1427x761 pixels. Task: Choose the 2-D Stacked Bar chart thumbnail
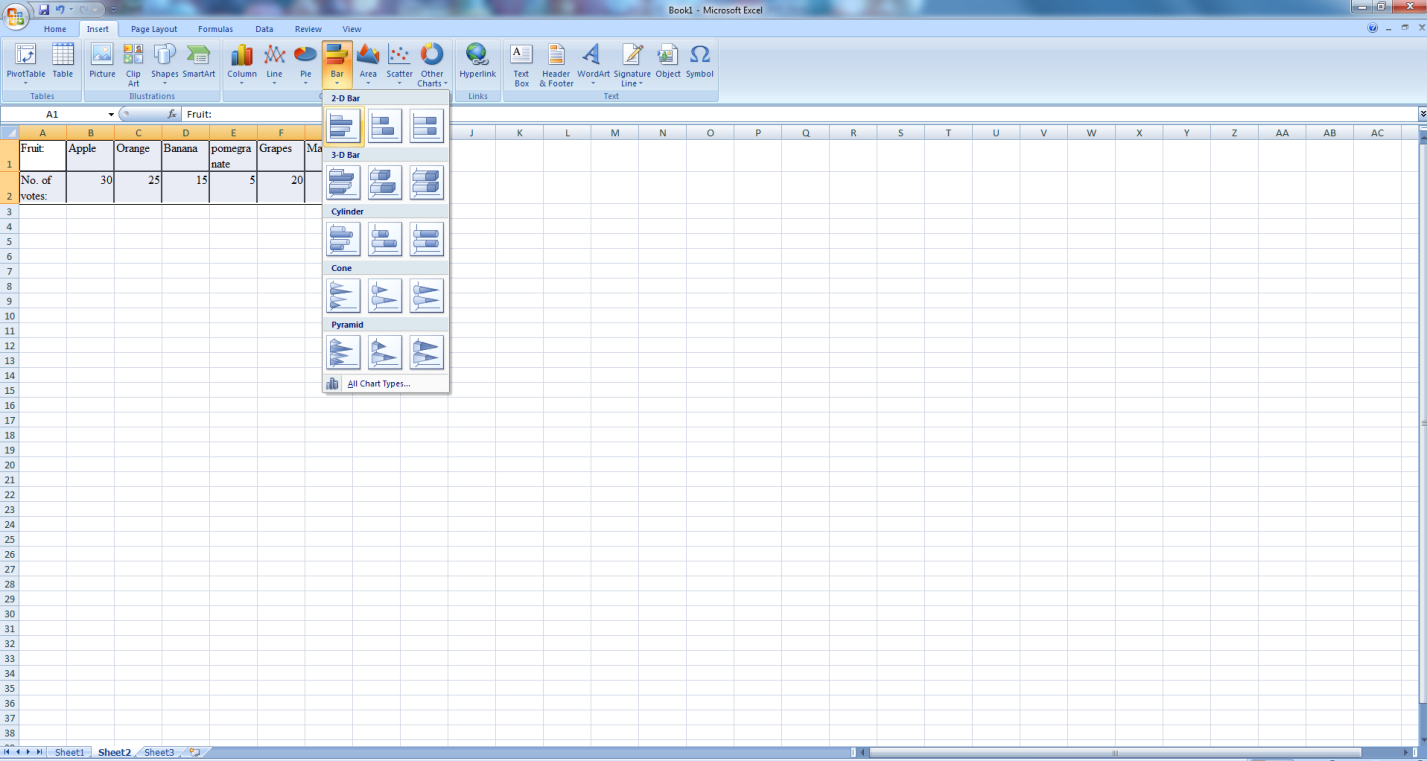pos(385,126)
